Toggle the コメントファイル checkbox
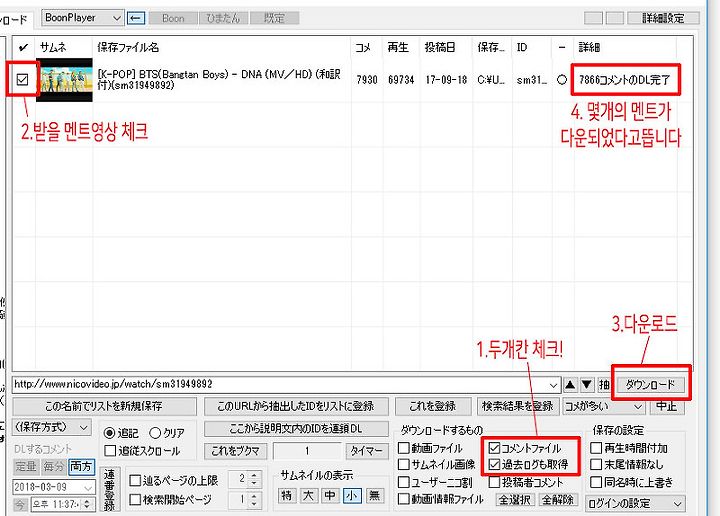The height and width of the screenshot is (516, 720). click(x=495, y=448)
